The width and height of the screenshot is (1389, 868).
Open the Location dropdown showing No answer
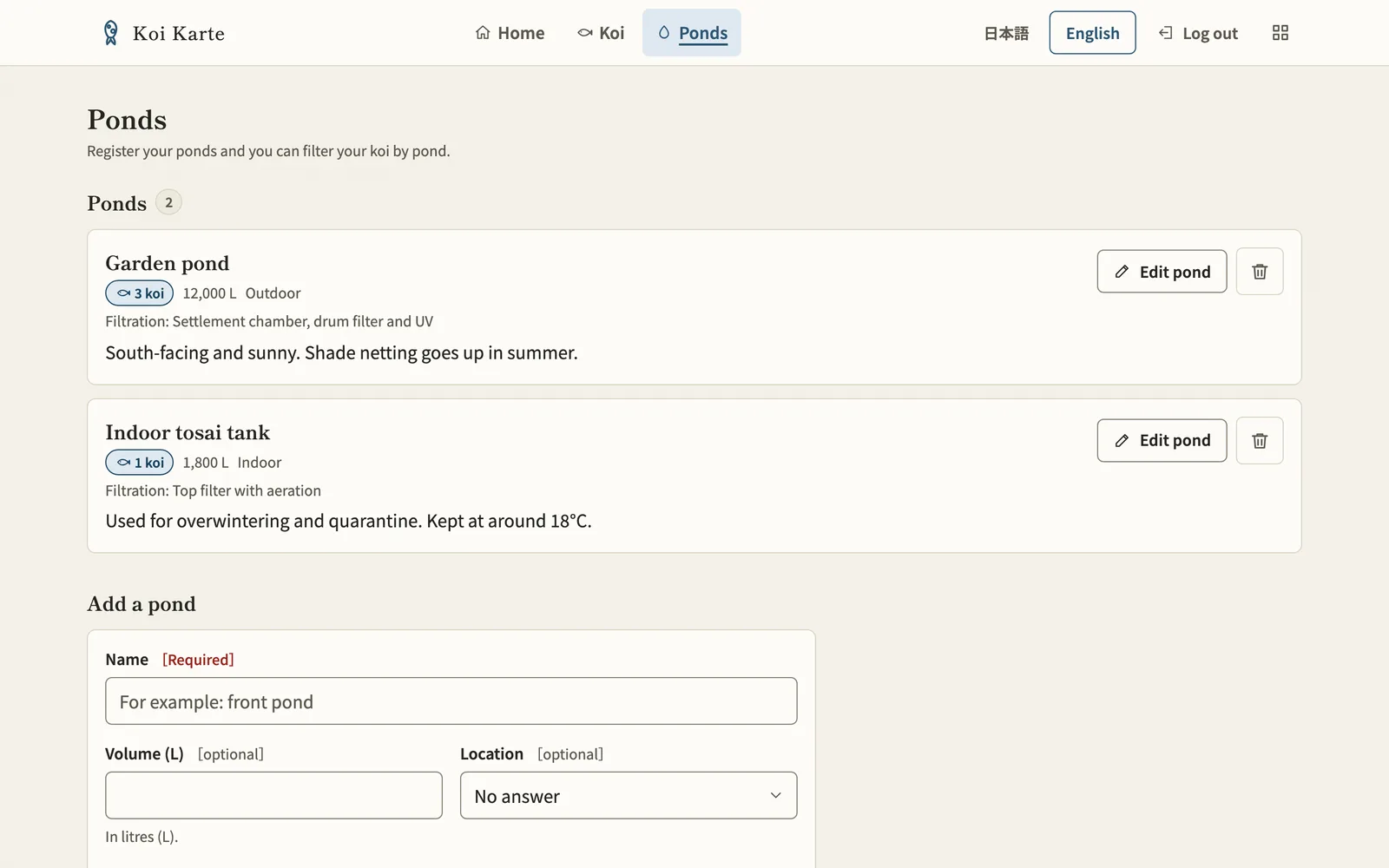click(629, 796)
